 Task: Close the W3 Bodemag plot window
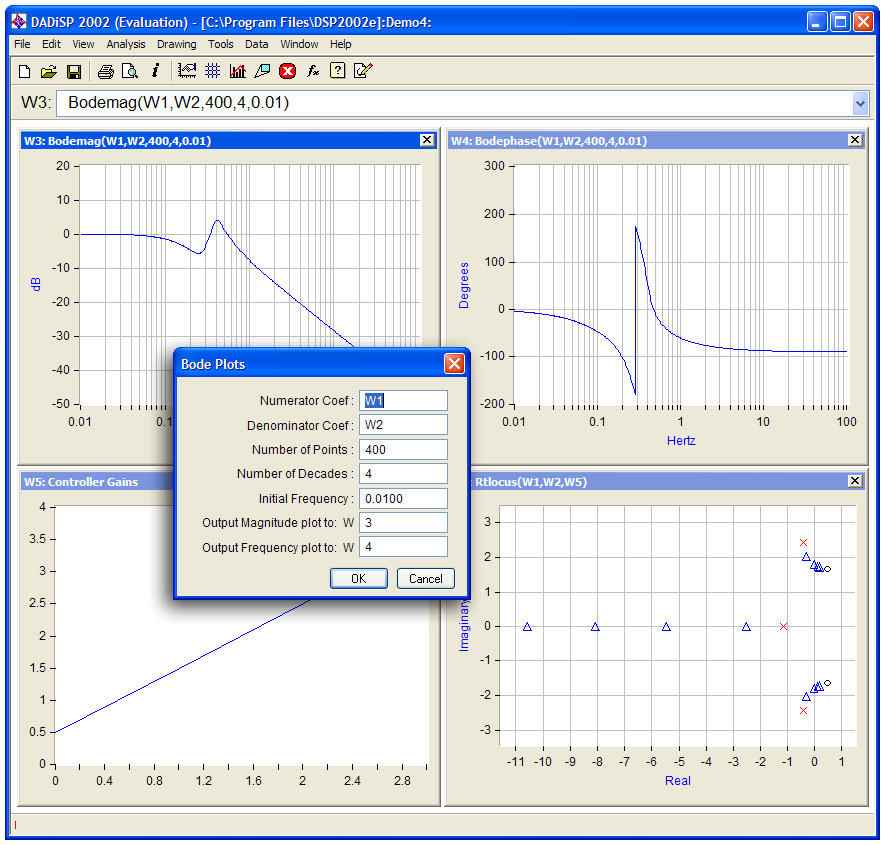(x=427, y=140)
